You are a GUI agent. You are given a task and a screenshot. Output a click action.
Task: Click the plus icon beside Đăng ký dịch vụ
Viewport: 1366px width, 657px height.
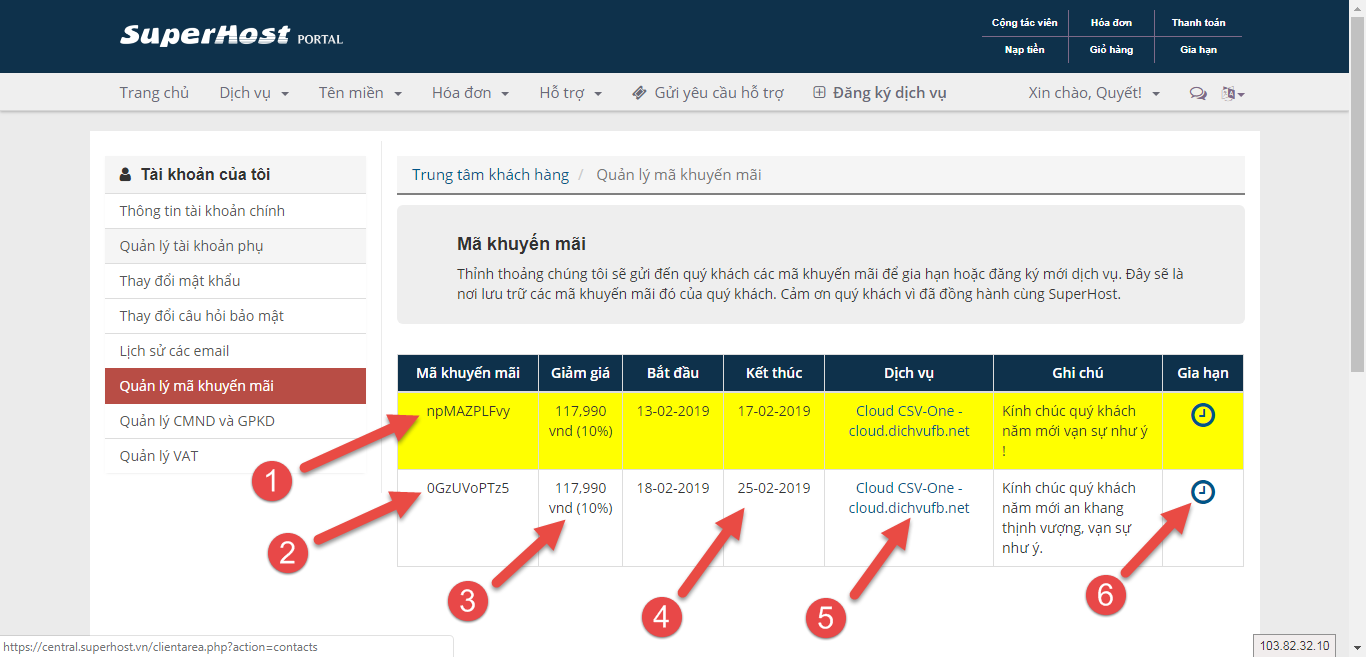[x=819, y=93]
